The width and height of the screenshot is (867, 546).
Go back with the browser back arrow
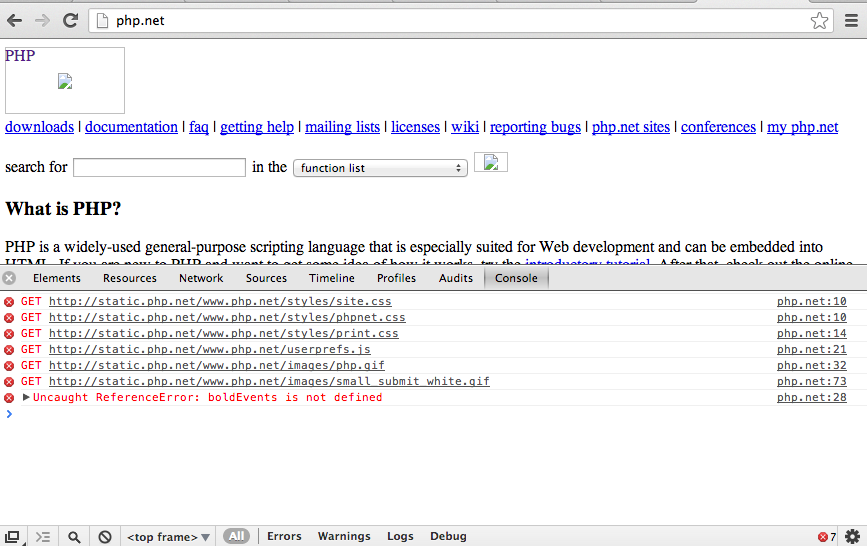coord(14,21)
